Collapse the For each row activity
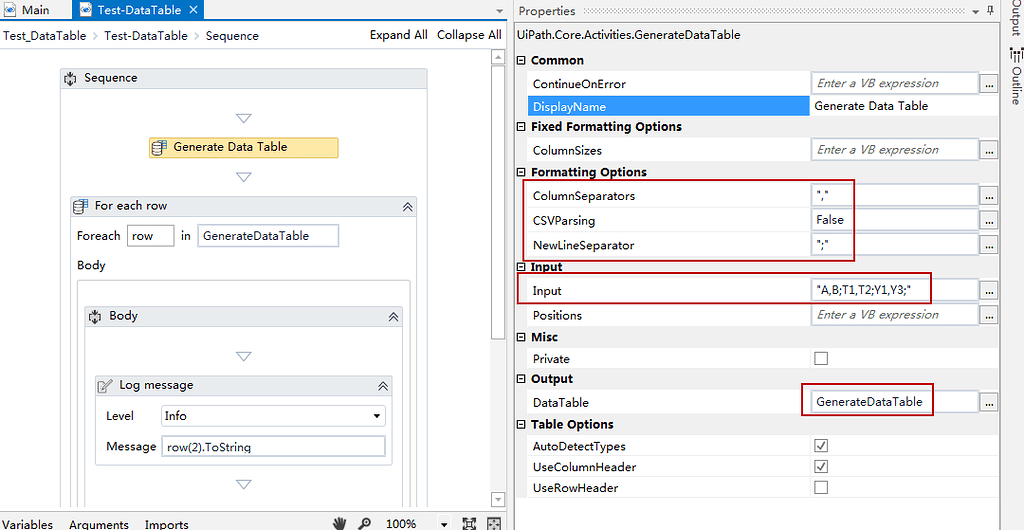The height and width of the screenshot is (530, 1024). coord(407,207)
